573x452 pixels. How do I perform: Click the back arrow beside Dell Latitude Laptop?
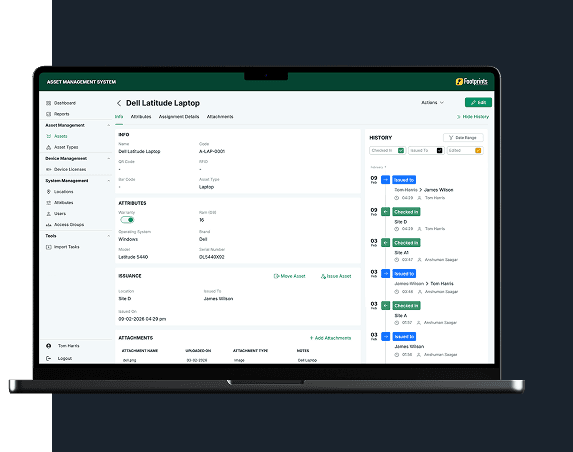(x=119, y=103)
